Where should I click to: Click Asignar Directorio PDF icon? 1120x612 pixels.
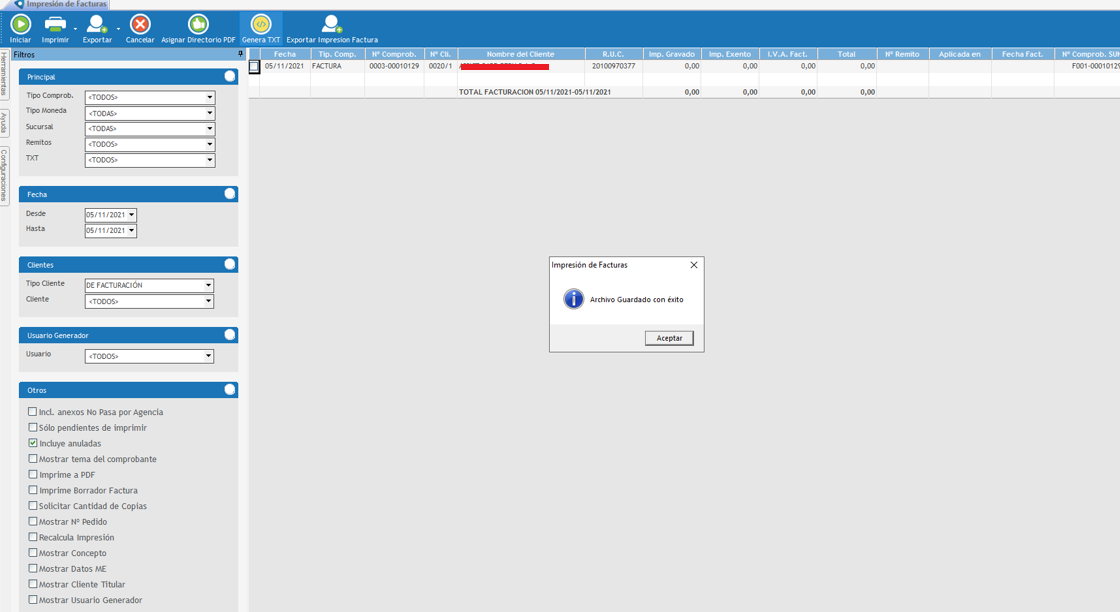[198, 24]
